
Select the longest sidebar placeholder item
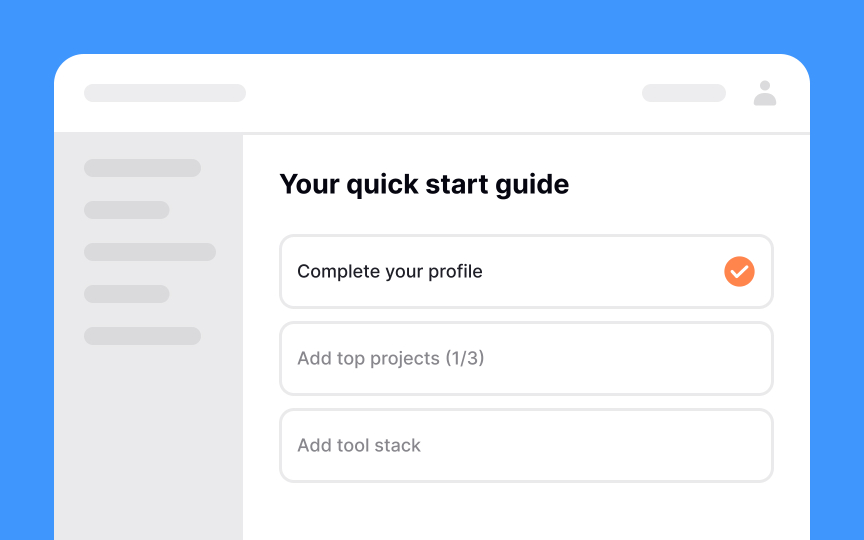tap(150, 252)
